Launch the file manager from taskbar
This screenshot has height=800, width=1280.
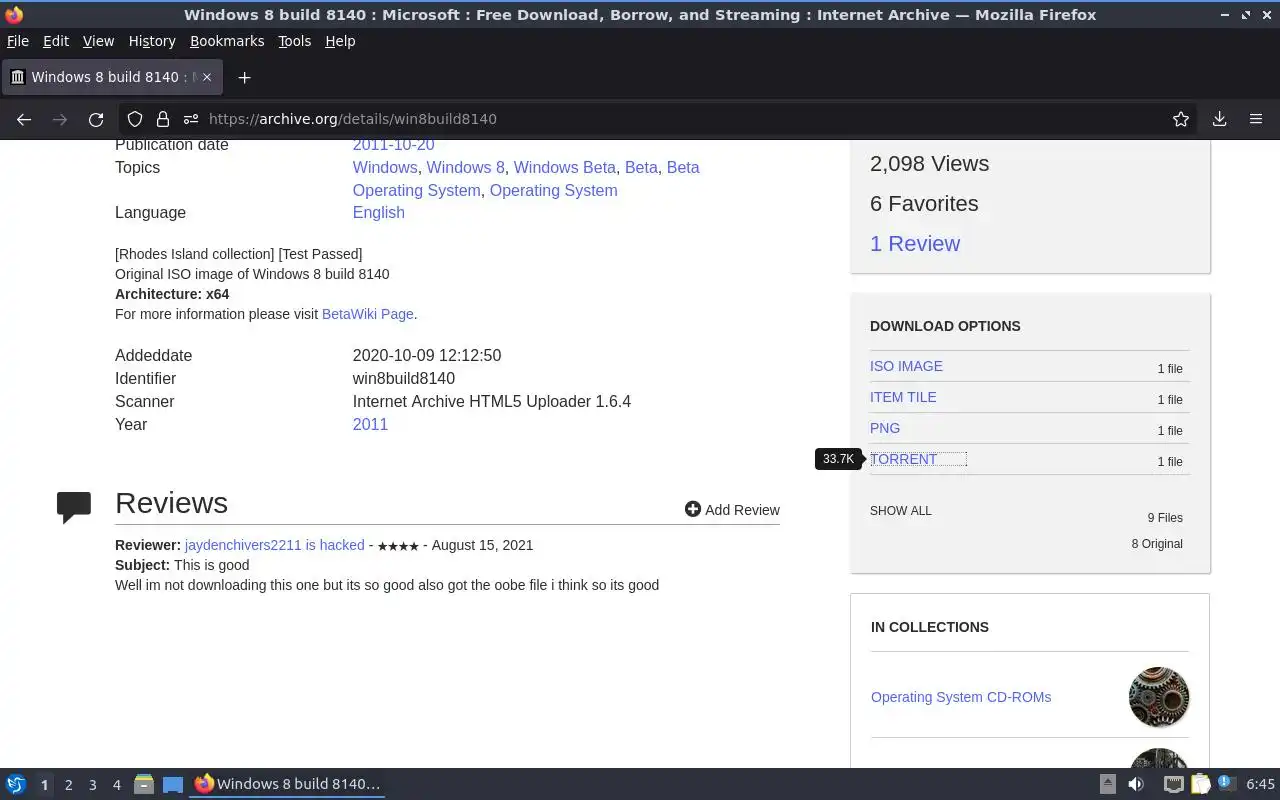pos(144,785)
